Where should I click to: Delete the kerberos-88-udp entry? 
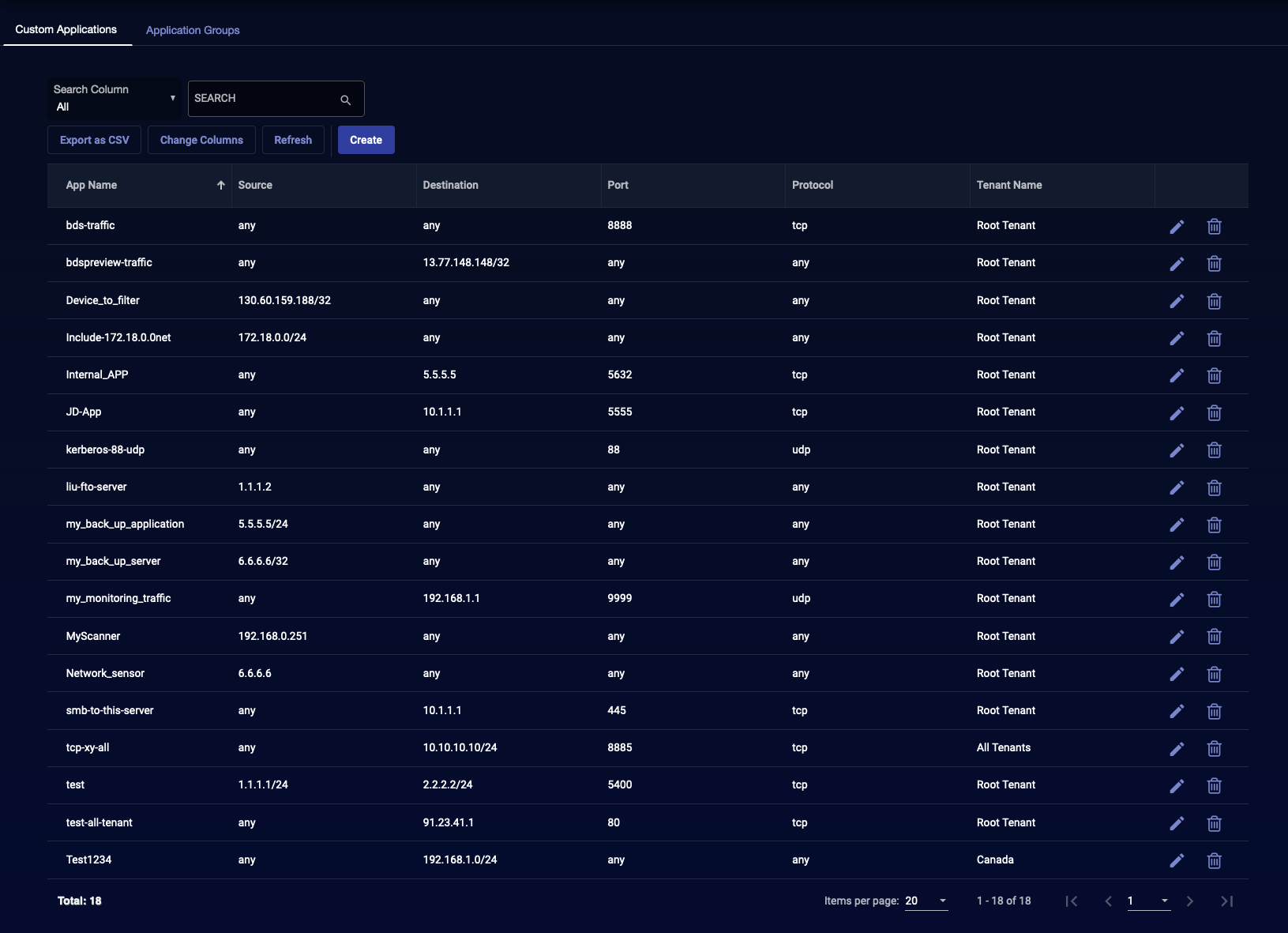(x=1214, y=450)
